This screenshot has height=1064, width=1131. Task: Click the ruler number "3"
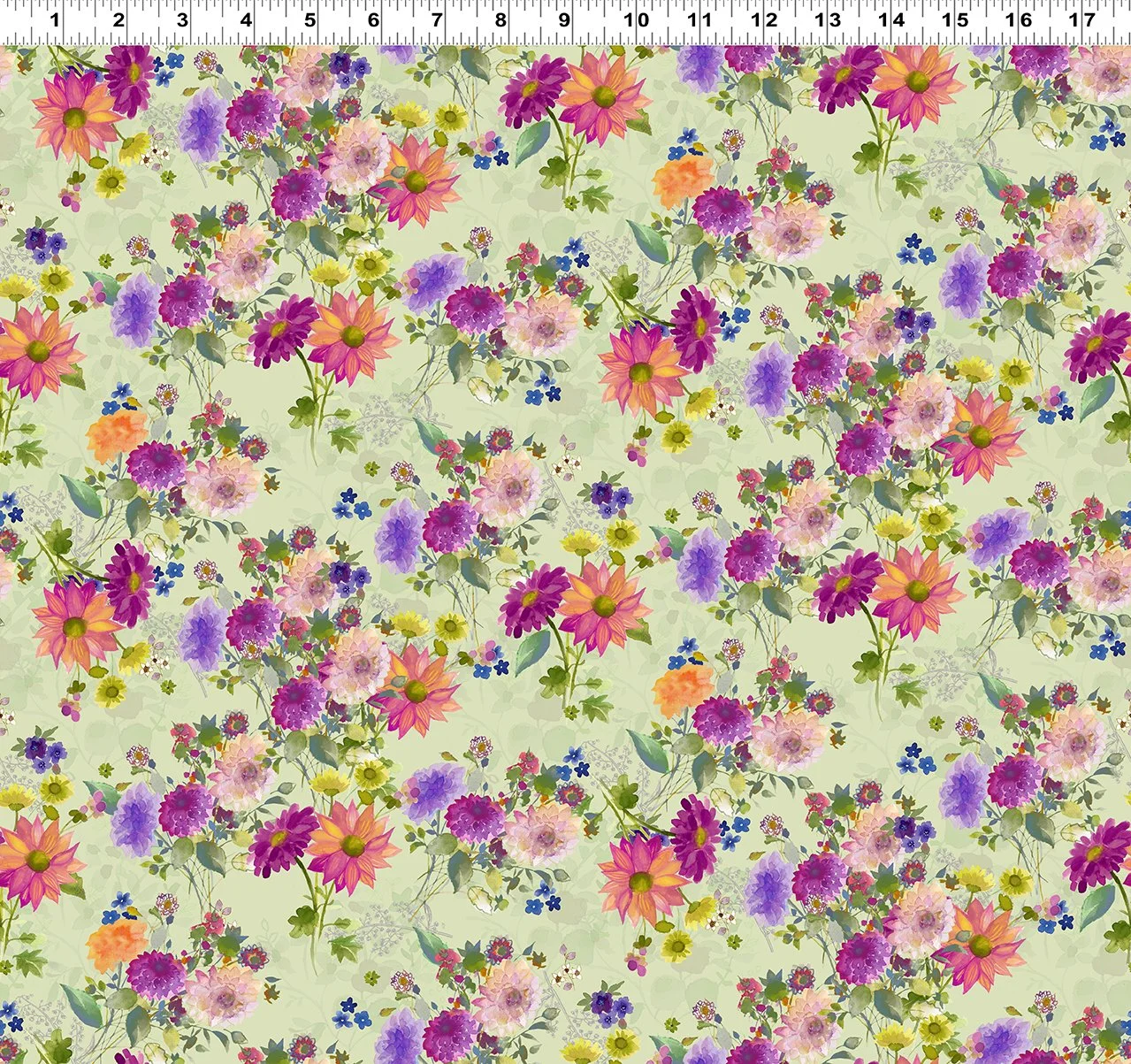[182, 19]
